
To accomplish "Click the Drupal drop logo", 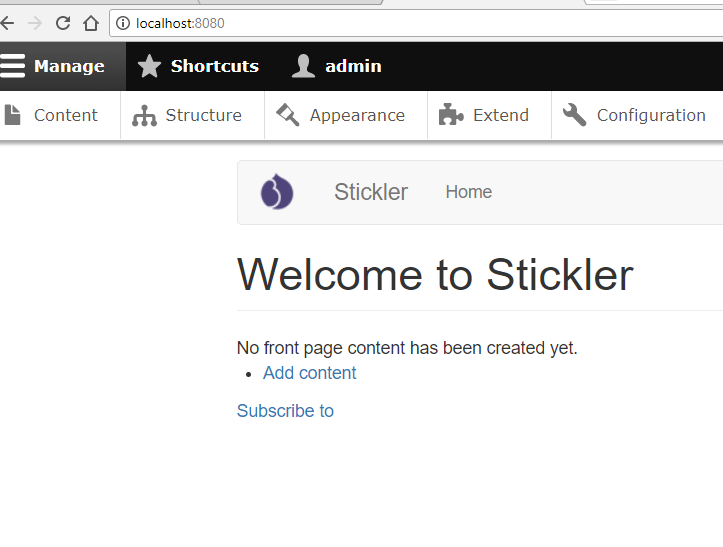I will pos(277,192).
